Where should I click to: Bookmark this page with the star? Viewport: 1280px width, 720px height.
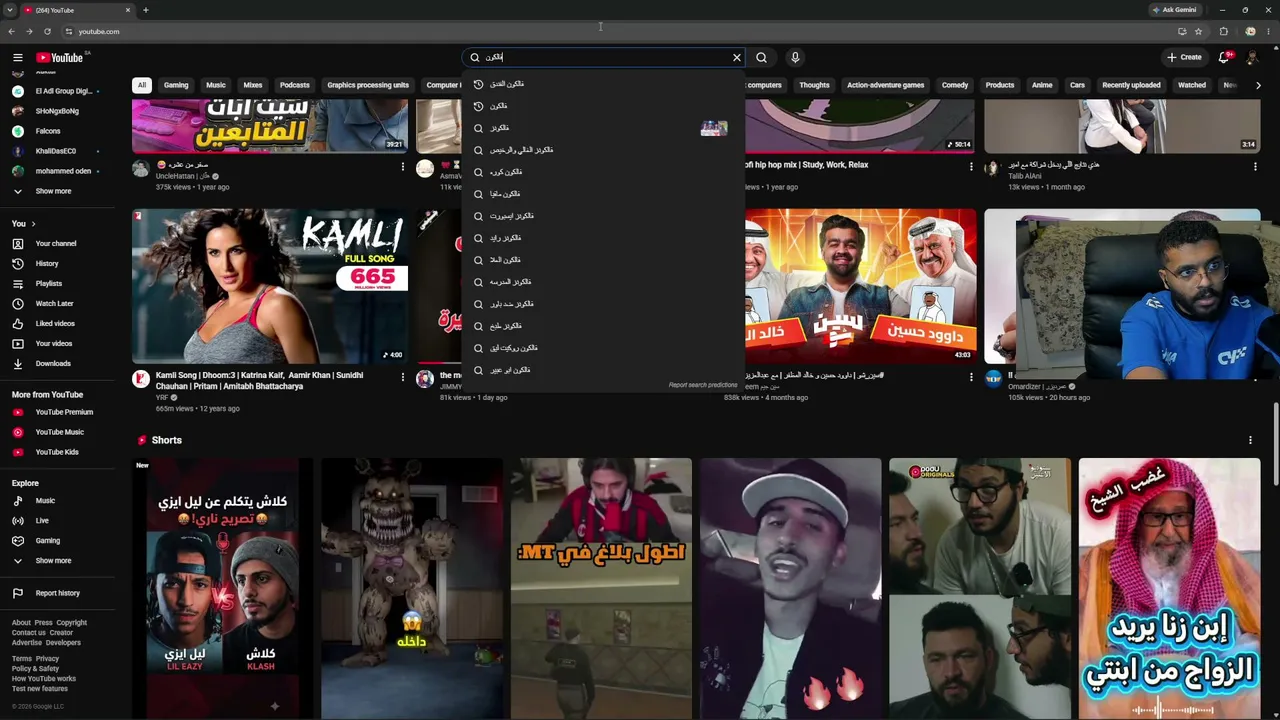(x=1198, y=31)
